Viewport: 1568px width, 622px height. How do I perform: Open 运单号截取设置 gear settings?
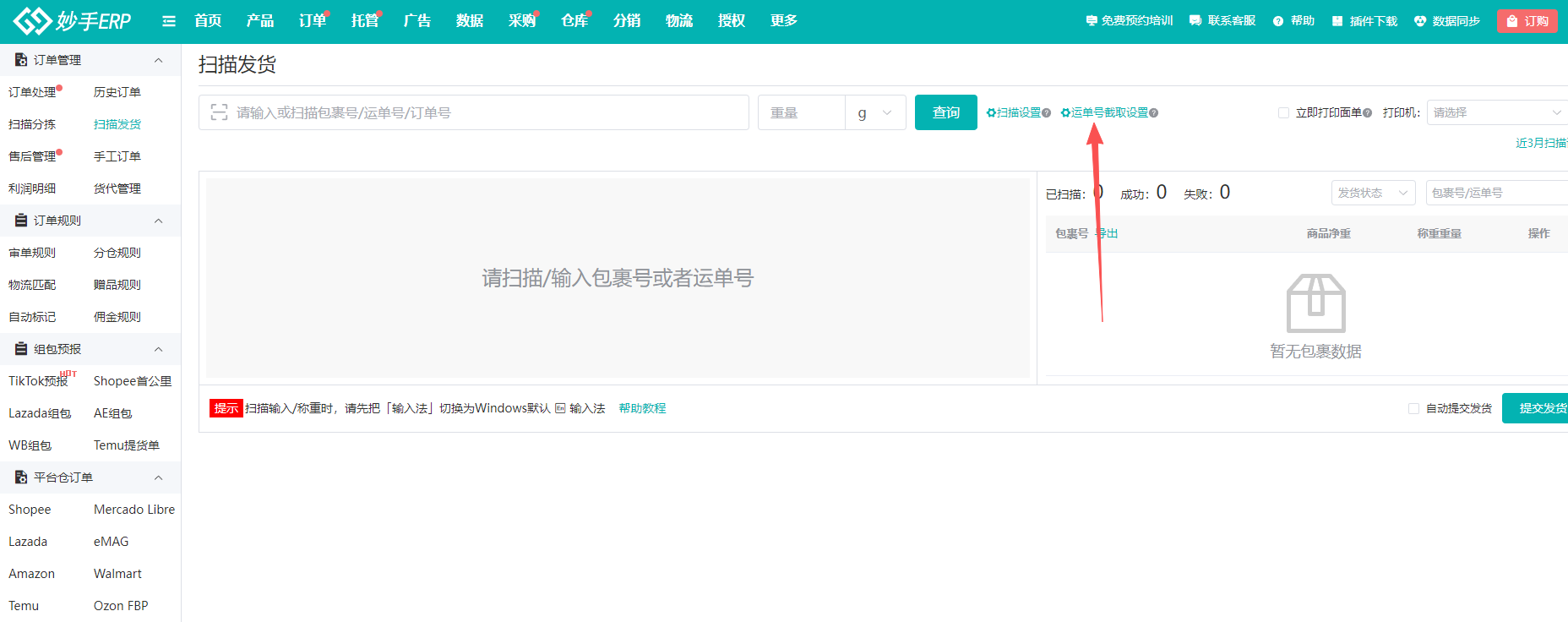(x=1066, y=113)
